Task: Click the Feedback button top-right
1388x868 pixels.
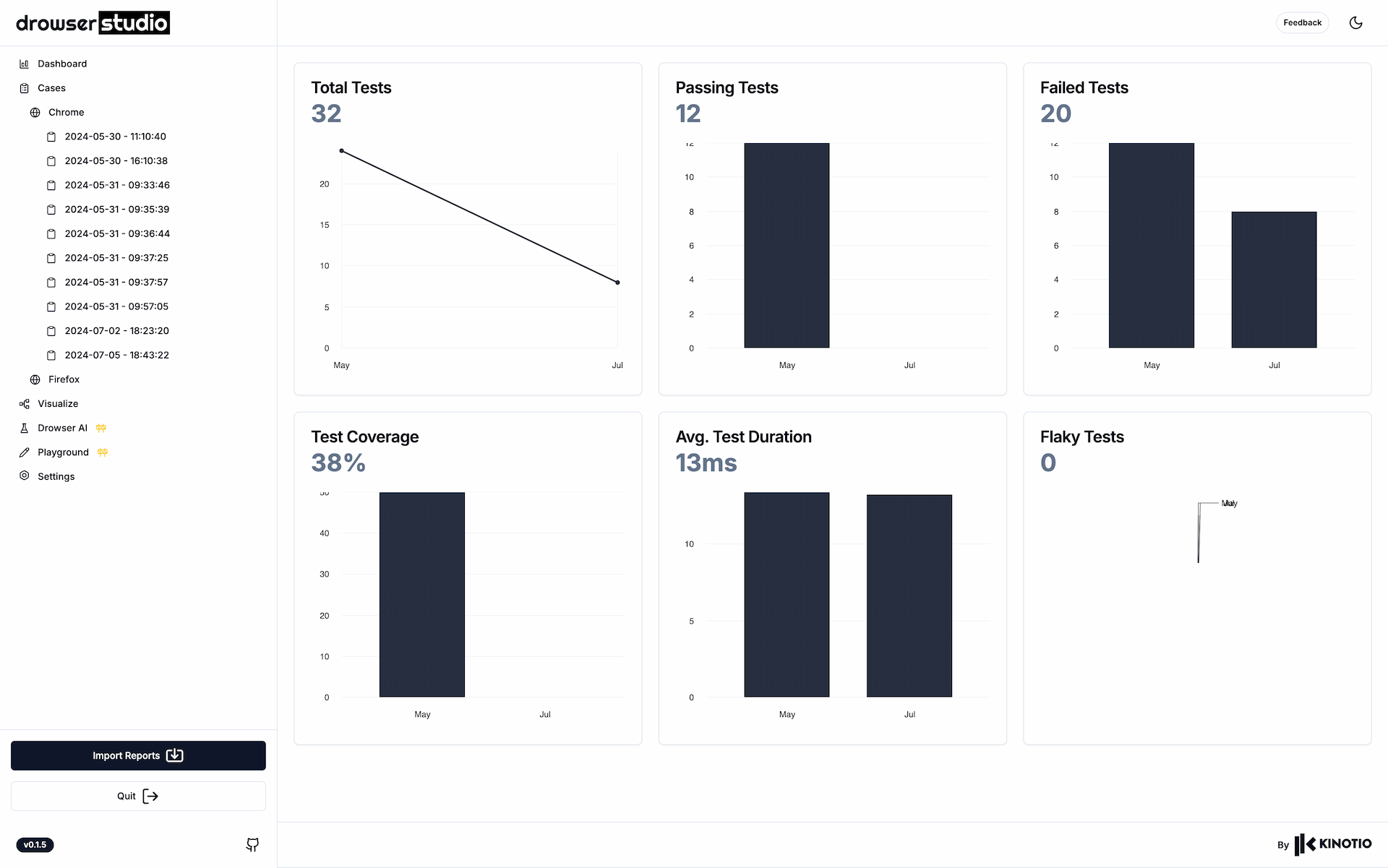Action: (1302, 22)
